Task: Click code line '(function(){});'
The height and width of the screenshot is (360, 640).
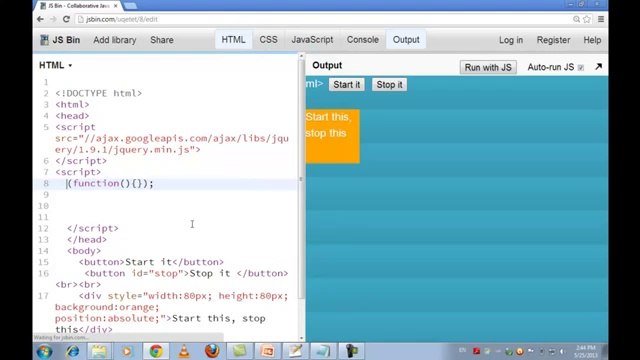Action: (111, 184)
